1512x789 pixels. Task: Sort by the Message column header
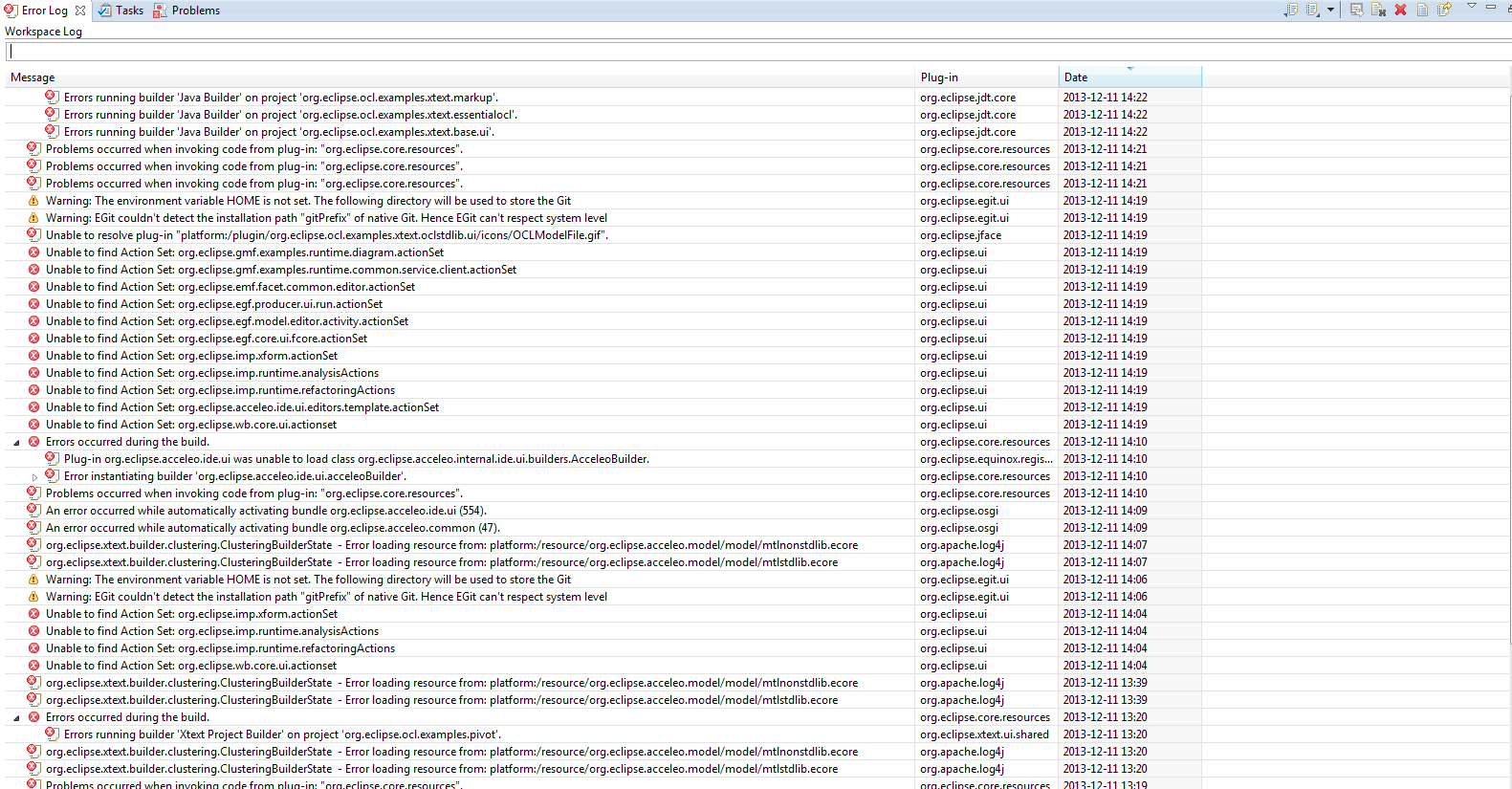pyautogui.click(x=460, y=77)
